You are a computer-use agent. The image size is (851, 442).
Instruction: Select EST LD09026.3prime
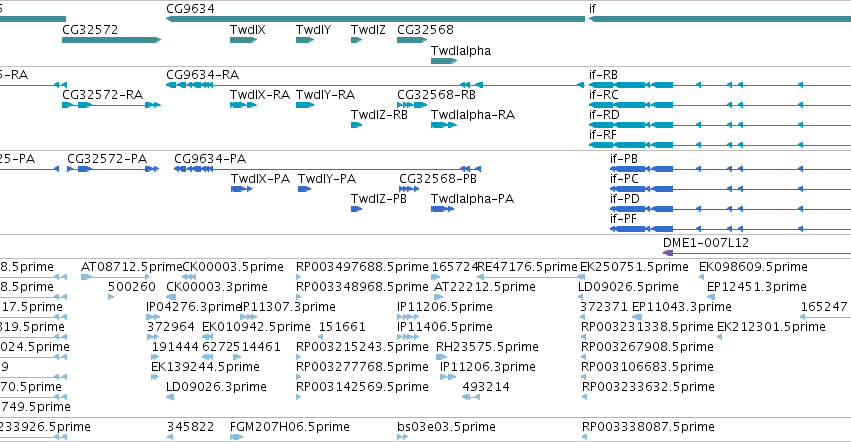(170, 397)
